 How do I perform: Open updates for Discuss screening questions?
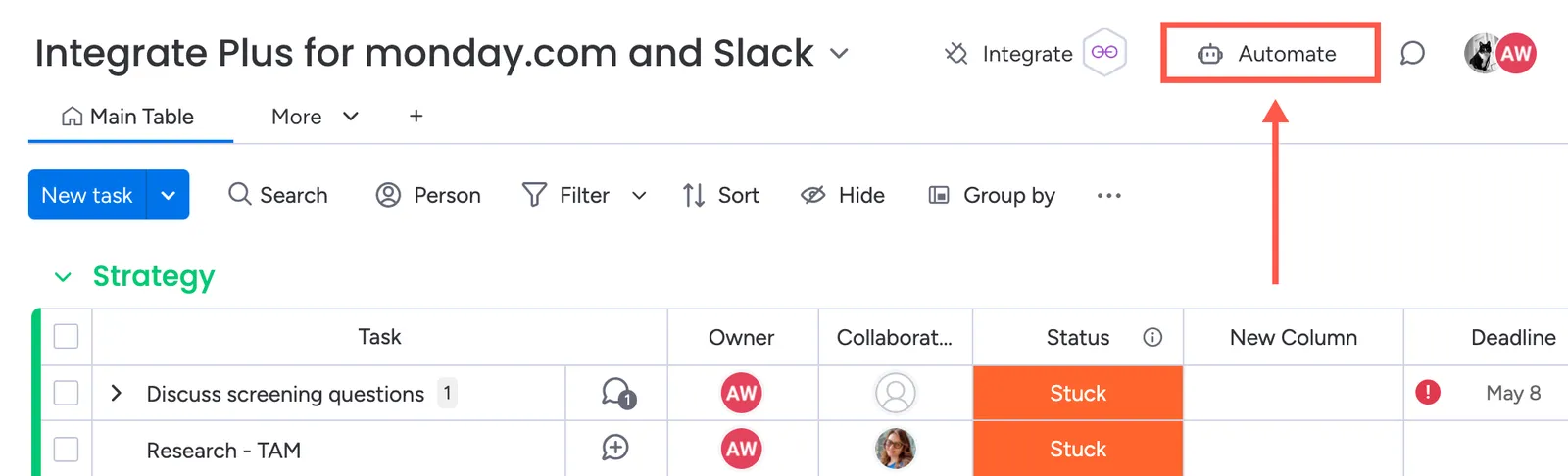617,393
